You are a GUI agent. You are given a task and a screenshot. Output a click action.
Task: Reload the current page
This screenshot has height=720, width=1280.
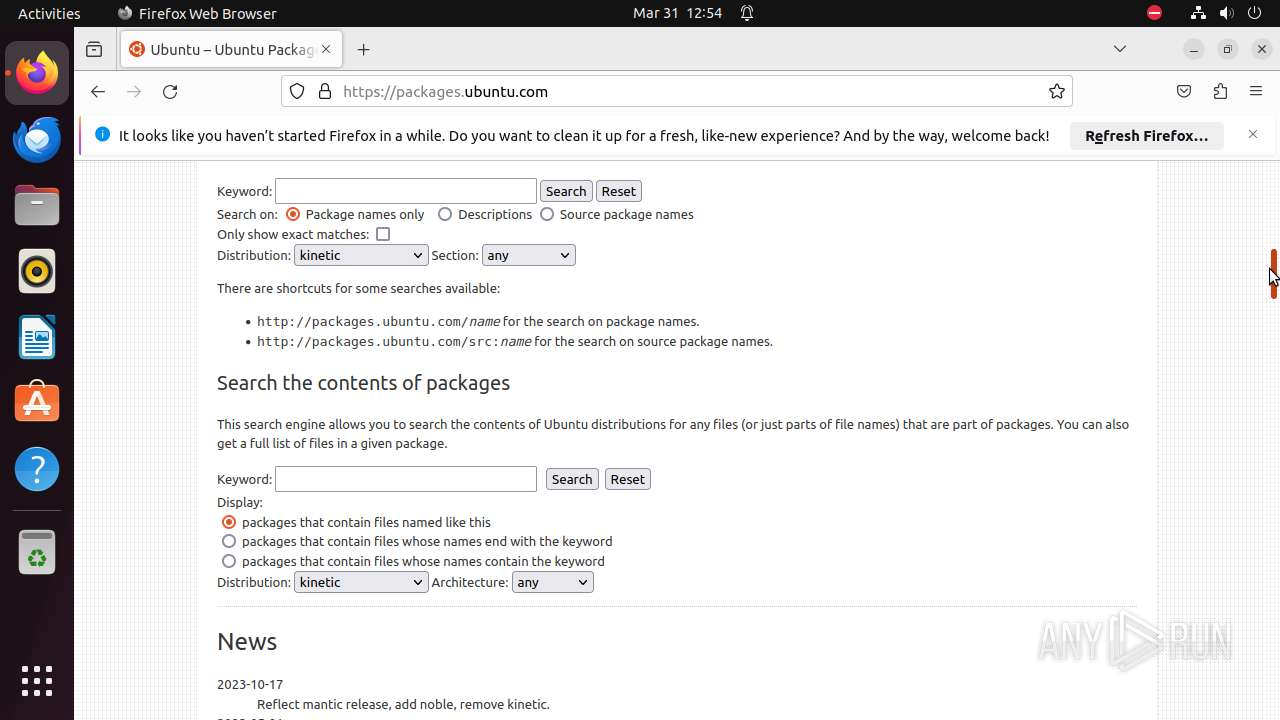point(170,91)
